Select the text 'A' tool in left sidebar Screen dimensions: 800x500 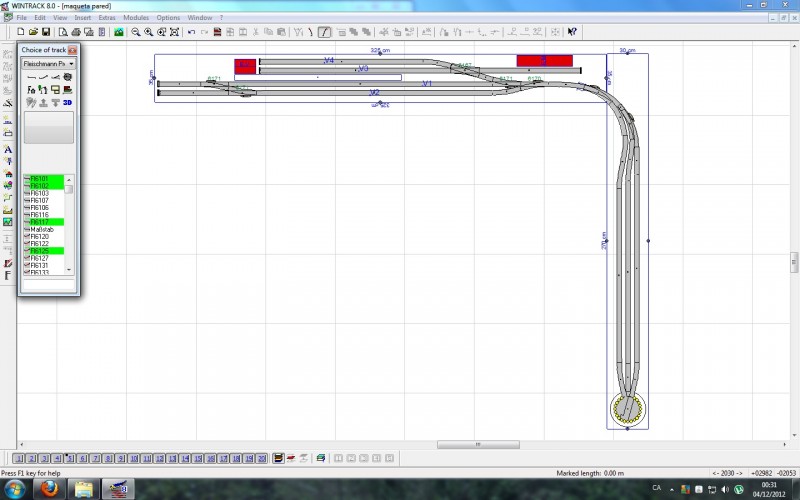click(8, 149)
